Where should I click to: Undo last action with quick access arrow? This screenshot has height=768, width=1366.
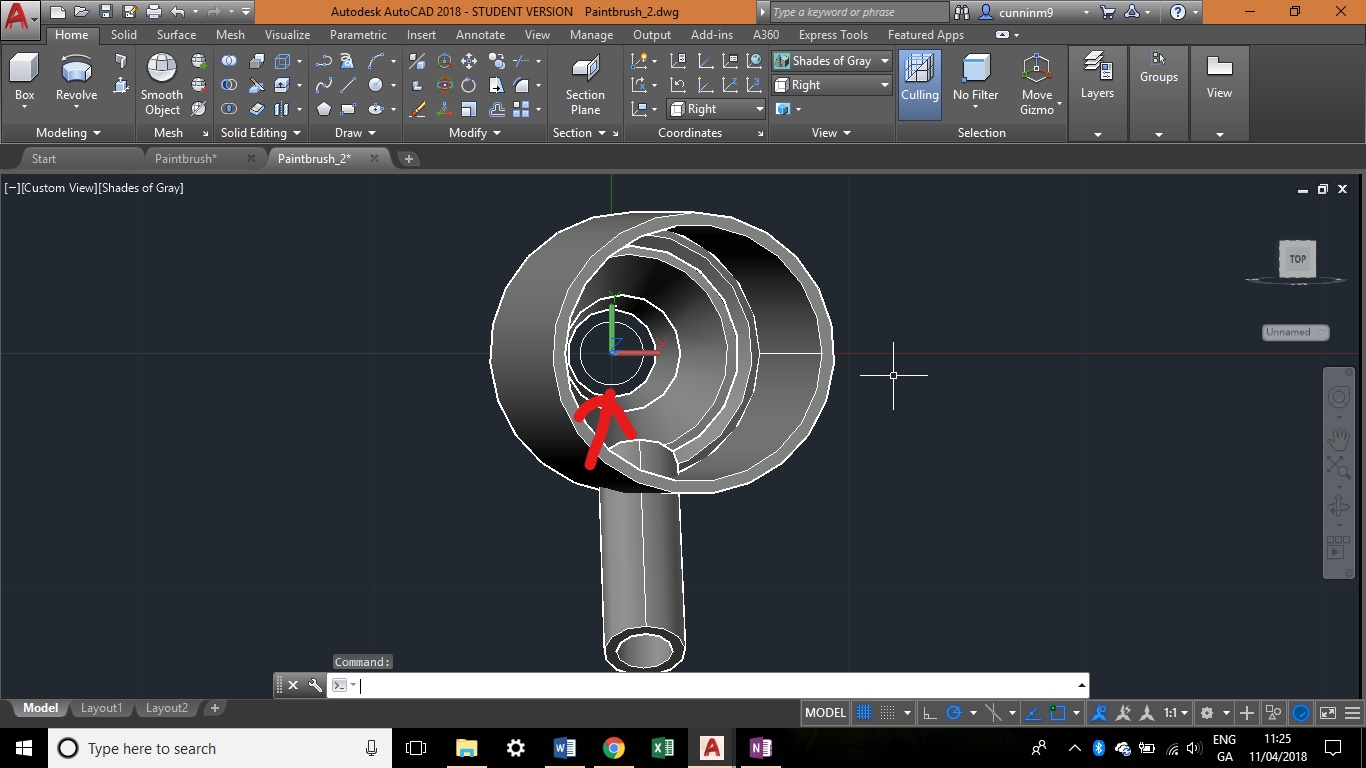pos(178,12)
